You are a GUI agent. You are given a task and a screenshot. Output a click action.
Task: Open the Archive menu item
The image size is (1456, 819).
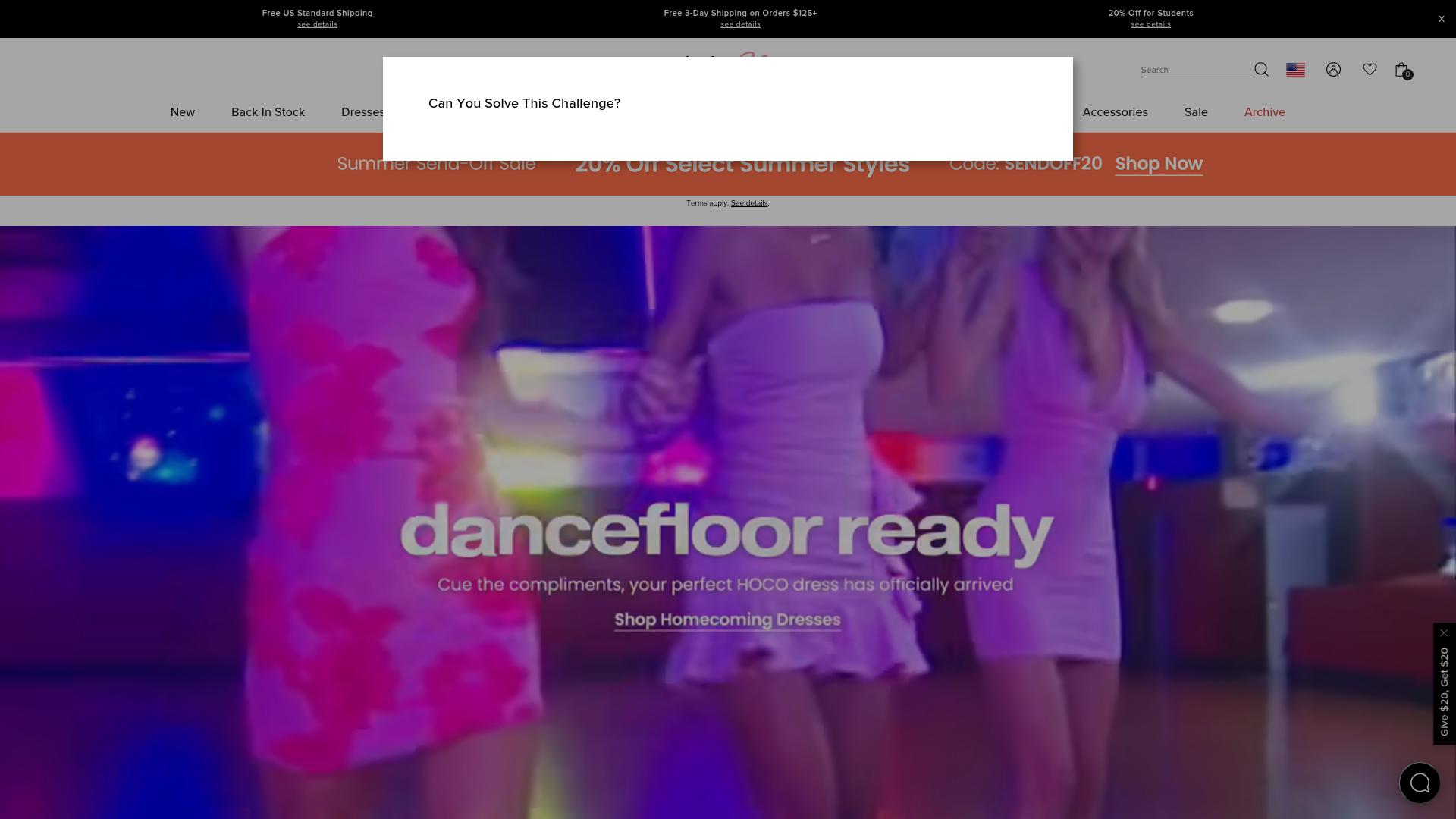pos(1264,112)
